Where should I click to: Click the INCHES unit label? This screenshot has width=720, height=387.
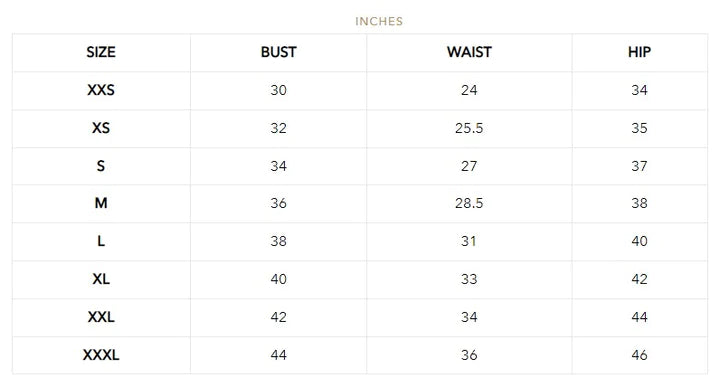click(x=379, y=21)
